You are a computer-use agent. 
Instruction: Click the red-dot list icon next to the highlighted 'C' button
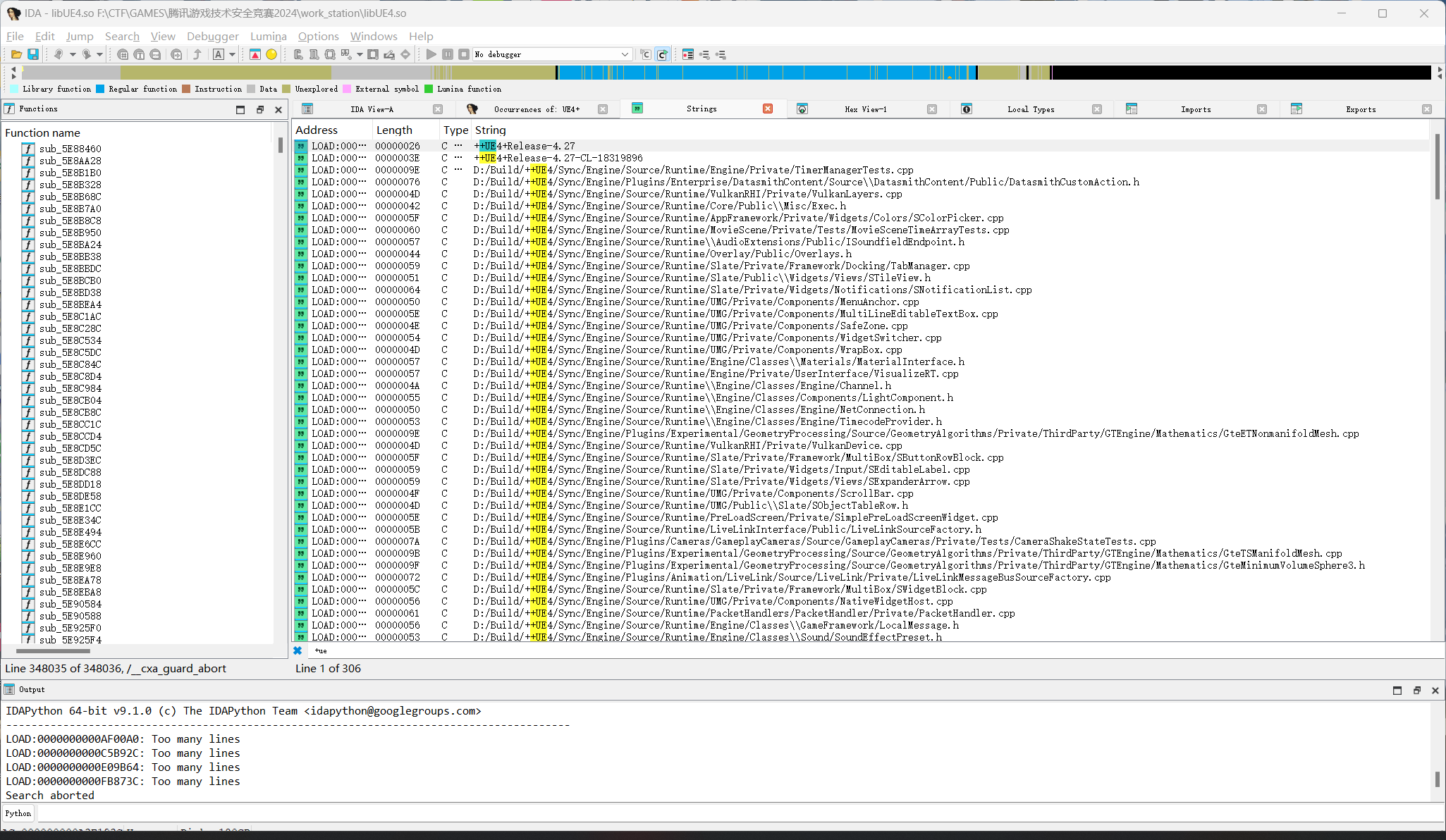(x=688, y=54)
